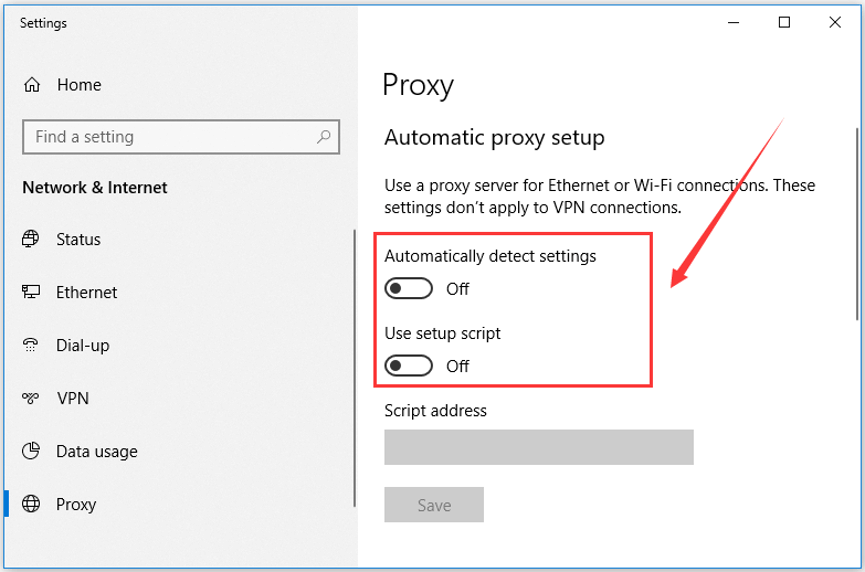865x572 pixels.
Task: Click the Find a setting field
Action: (x=181, y=137)
